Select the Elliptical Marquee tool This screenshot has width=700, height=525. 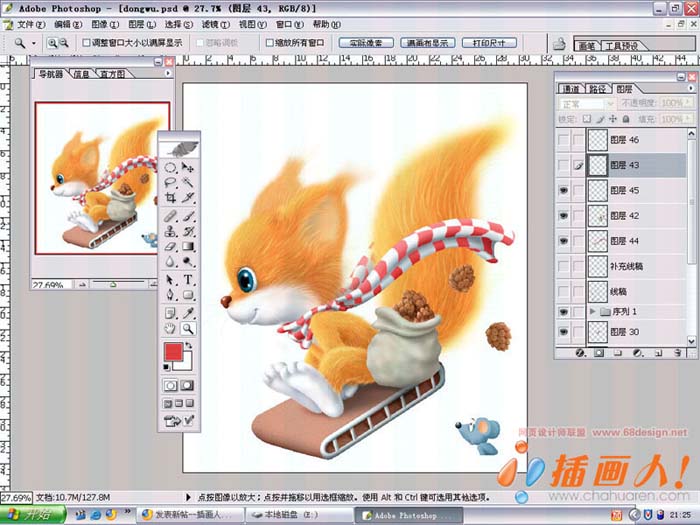[x=170, y=168]
